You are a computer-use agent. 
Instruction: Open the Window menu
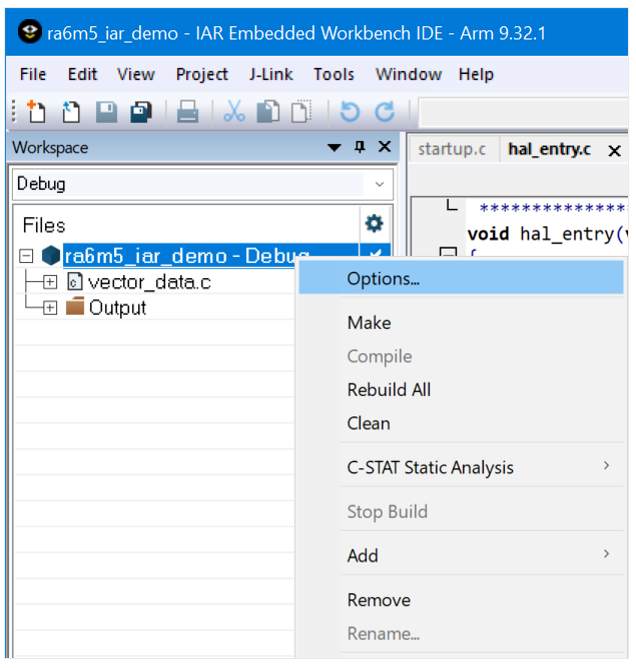pyautogui.click(x=409, y=75)
